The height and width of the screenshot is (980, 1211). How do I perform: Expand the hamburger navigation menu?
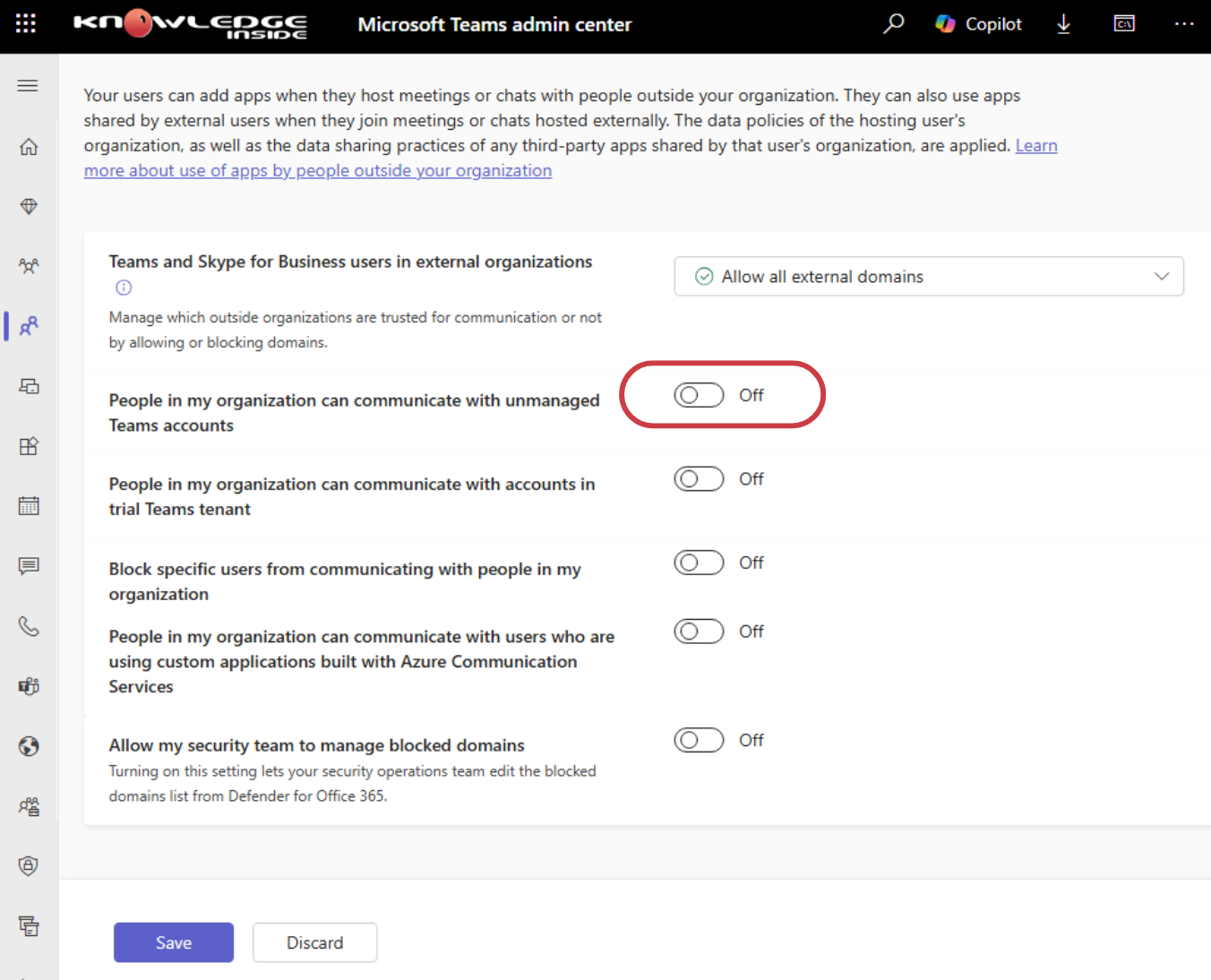28,86
